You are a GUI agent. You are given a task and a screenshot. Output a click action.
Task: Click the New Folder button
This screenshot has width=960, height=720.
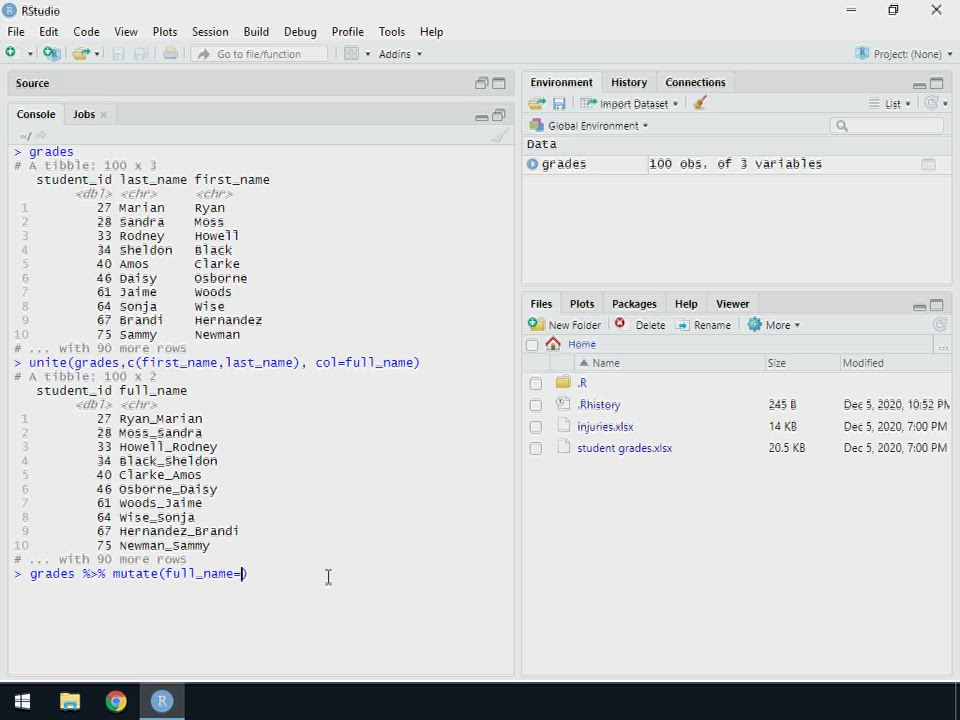pyautogui.click(x=565, y=325)
